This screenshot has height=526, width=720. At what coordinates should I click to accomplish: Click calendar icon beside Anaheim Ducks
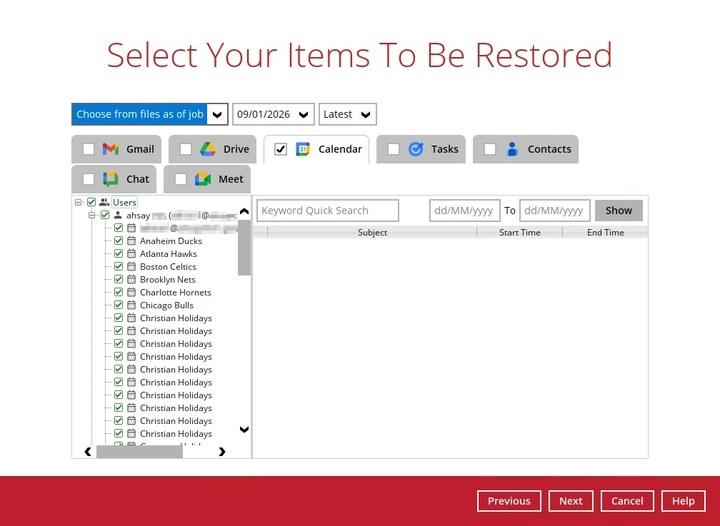pyautogui.click(x=131, y=241)
